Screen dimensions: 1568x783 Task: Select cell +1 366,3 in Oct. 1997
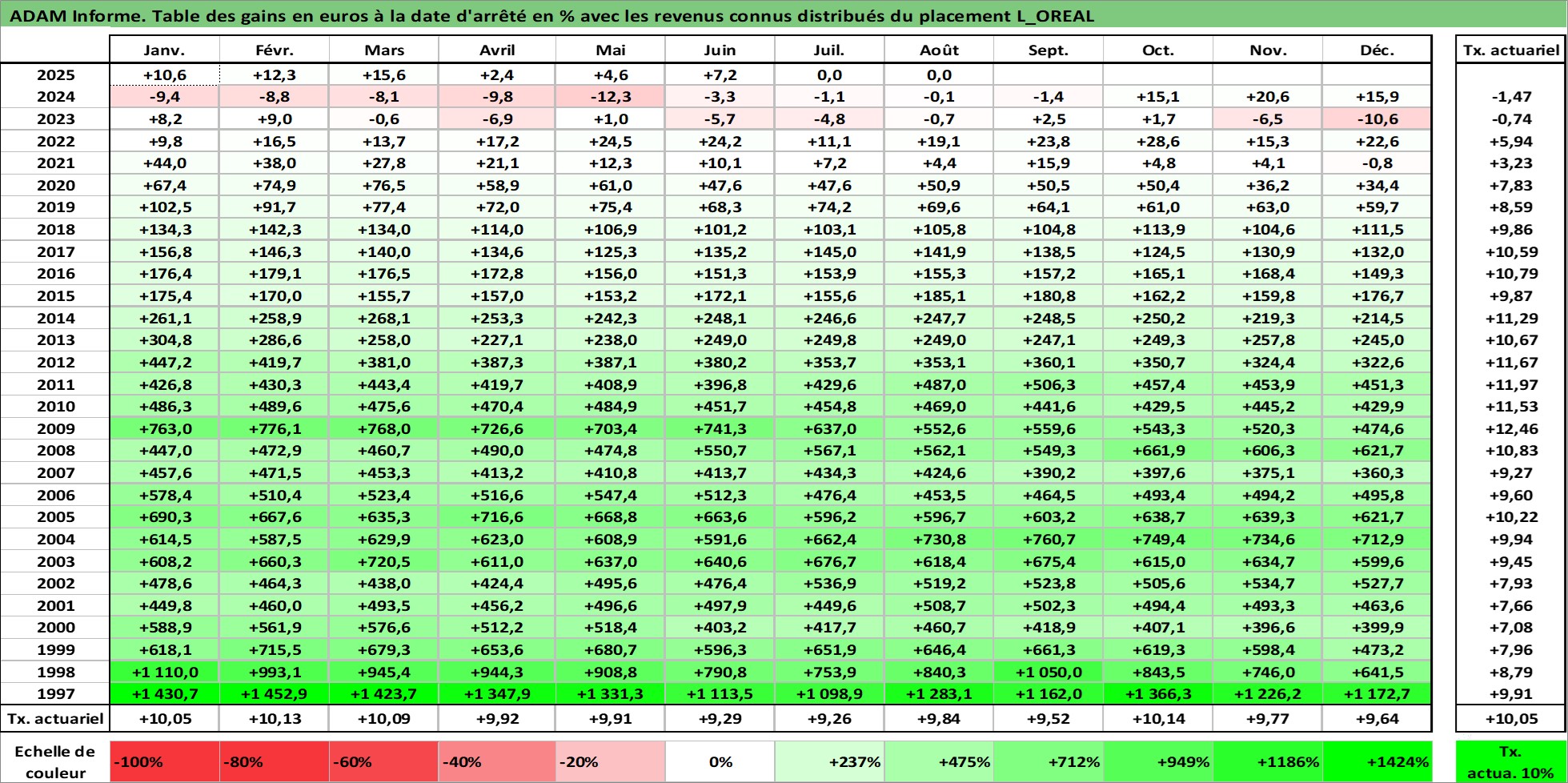[x=1158, y=694]
